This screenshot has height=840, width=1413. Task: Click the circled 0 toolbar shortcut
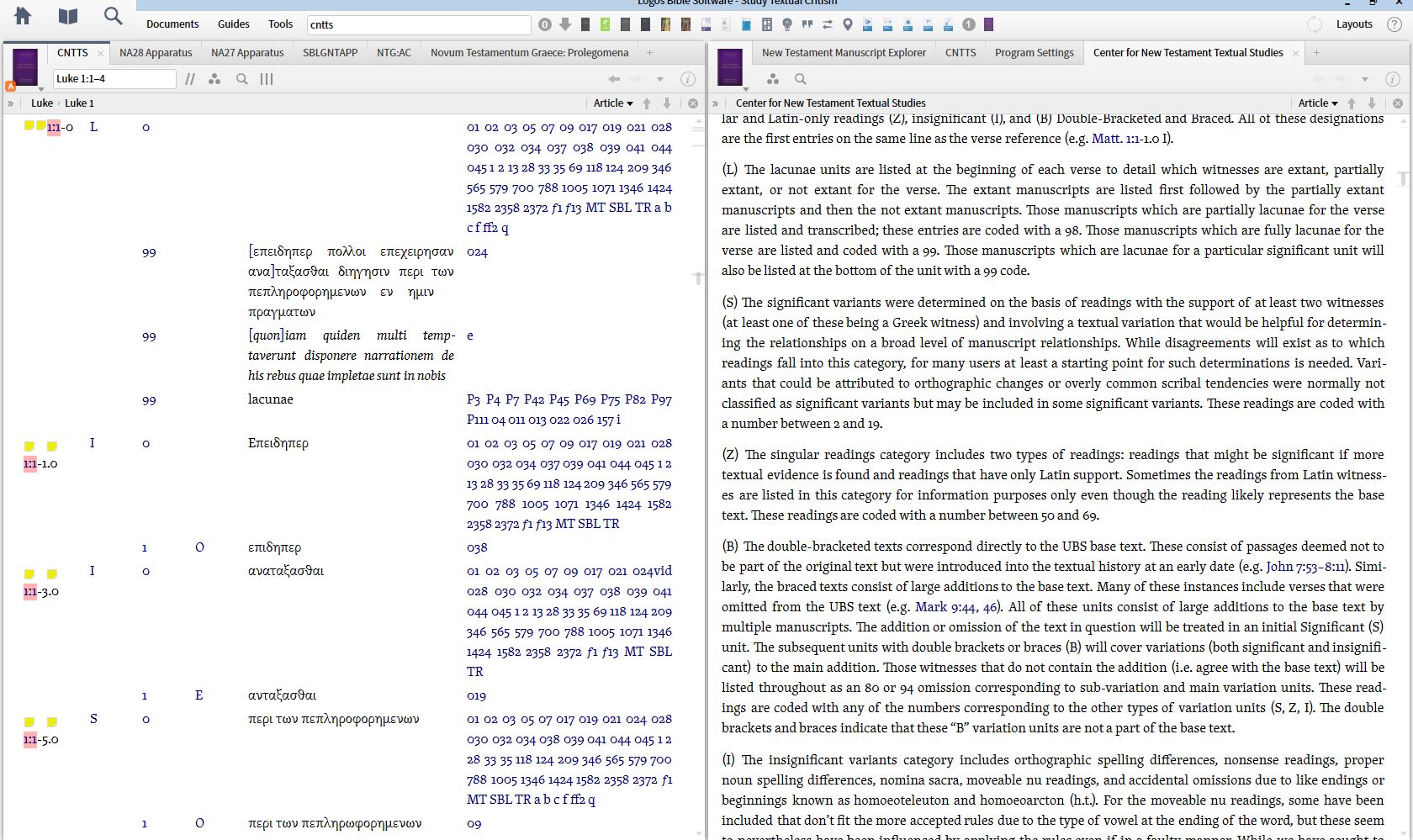tap(545, 24)
